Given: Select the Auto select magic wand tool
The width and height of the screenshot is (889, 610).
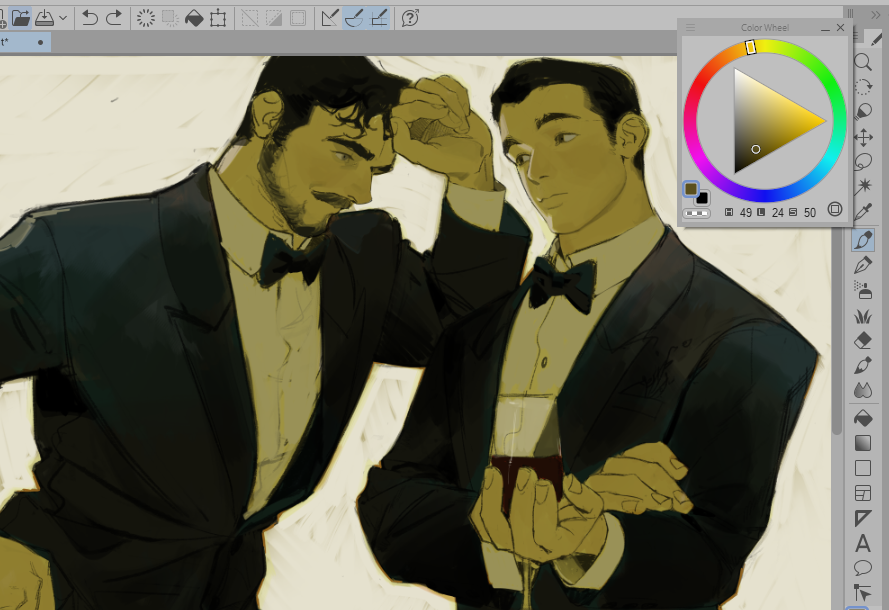Looking at the screenshot, I should coord(863,186).
